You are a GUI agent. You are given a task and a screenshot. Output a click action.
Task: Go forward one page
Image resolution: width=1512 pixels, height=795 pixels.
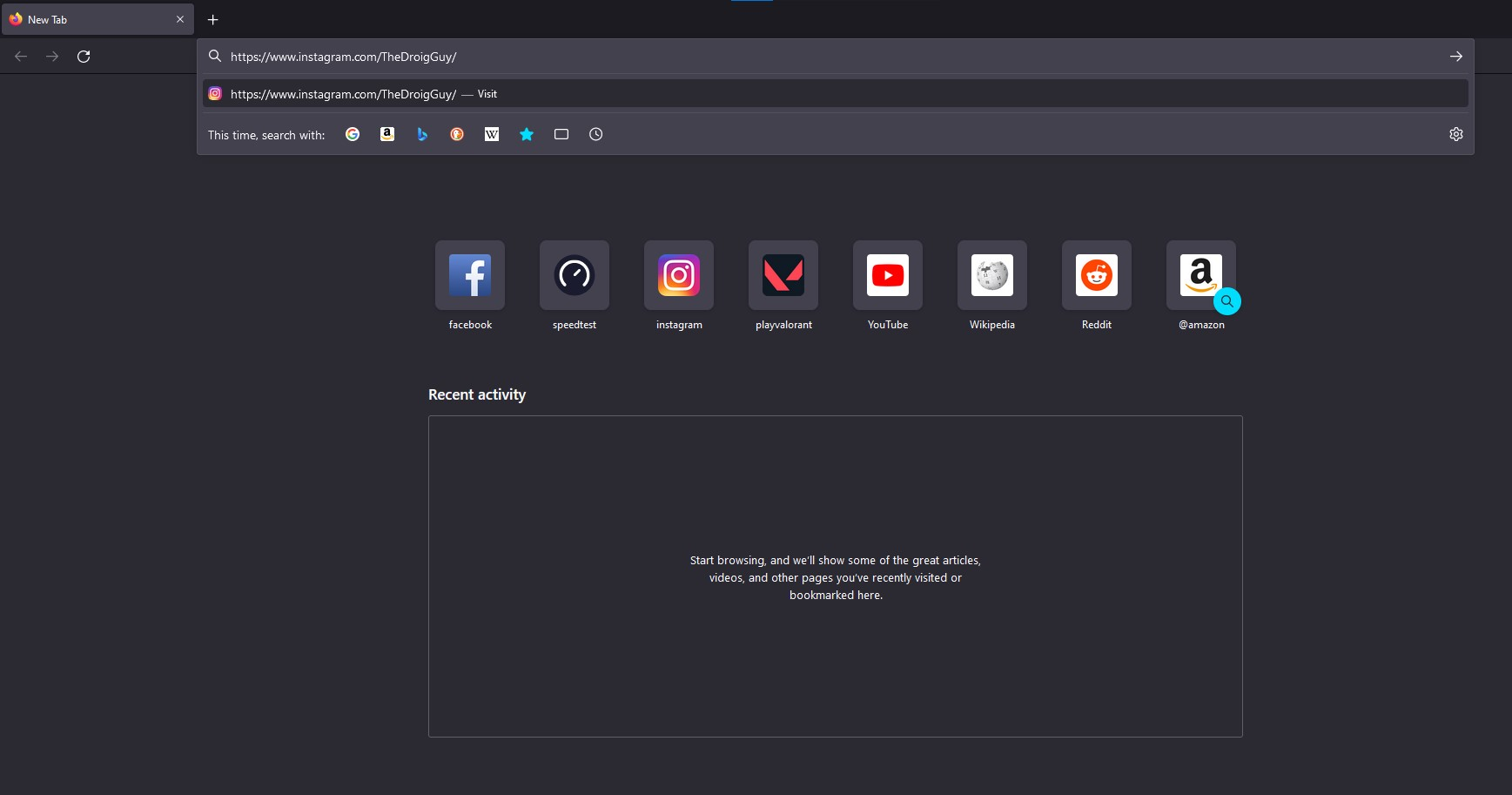(52, 57)
